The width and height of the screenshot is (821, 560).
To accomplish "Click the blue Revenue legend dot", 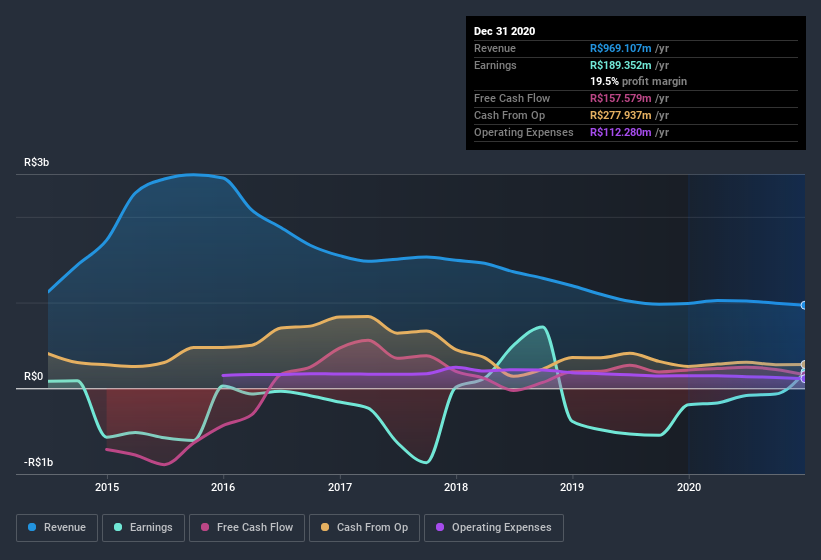I will coord(33,527).
